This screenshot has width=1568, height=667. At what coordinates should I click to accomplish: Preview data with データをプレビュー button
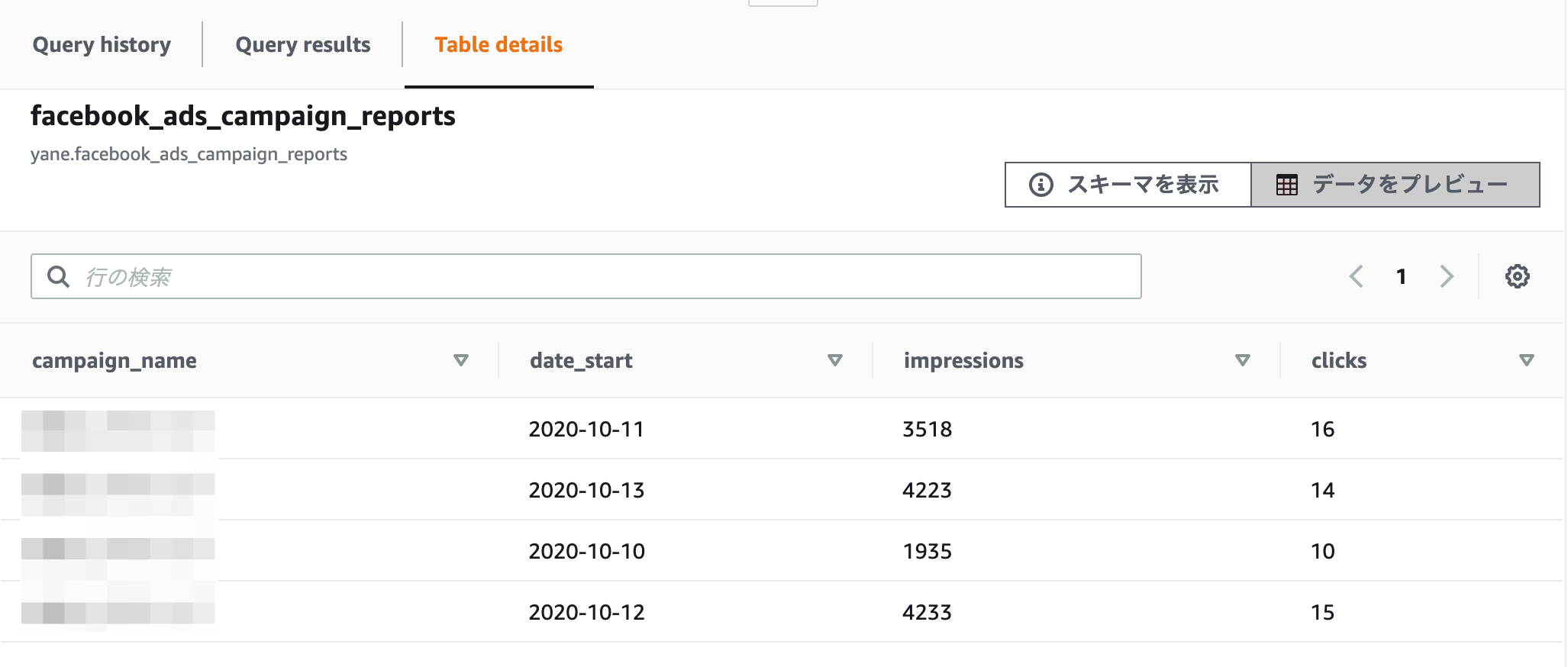pos(1395,185)
